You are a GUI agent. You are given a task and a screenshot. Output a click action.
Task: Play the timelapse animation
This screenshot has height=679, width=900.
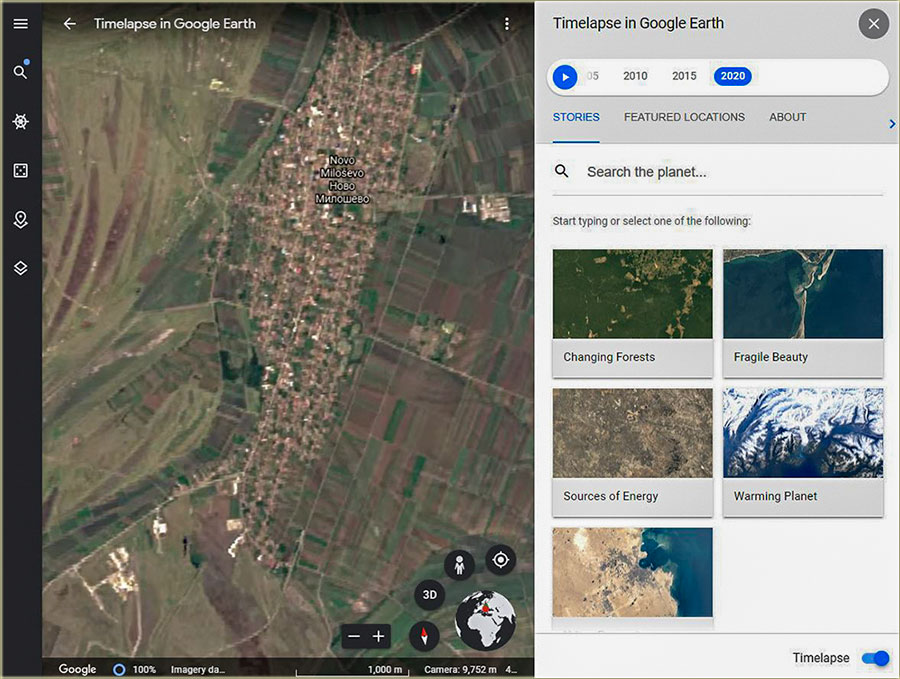[x=565, y=76]
